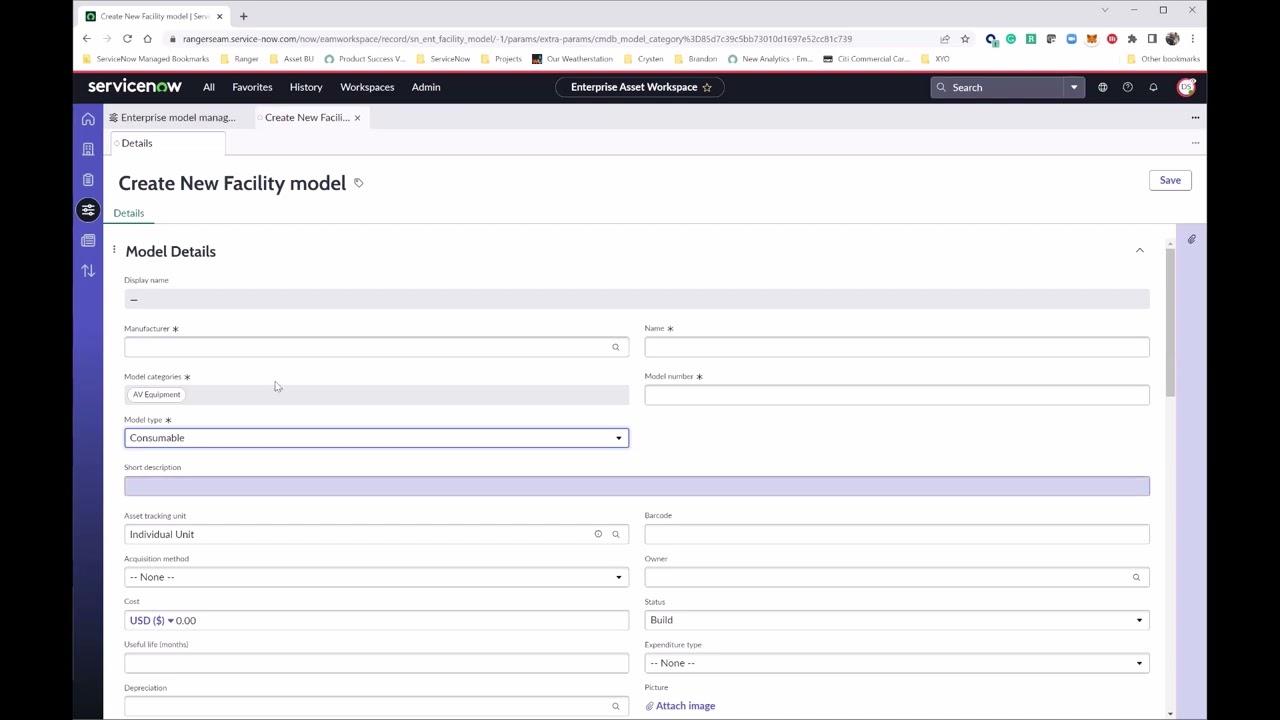This screenshot has height=720, width=1280.
Task: Open the ServiceNow Managed Bookmarks folder
Action: (x=146, y=59)
